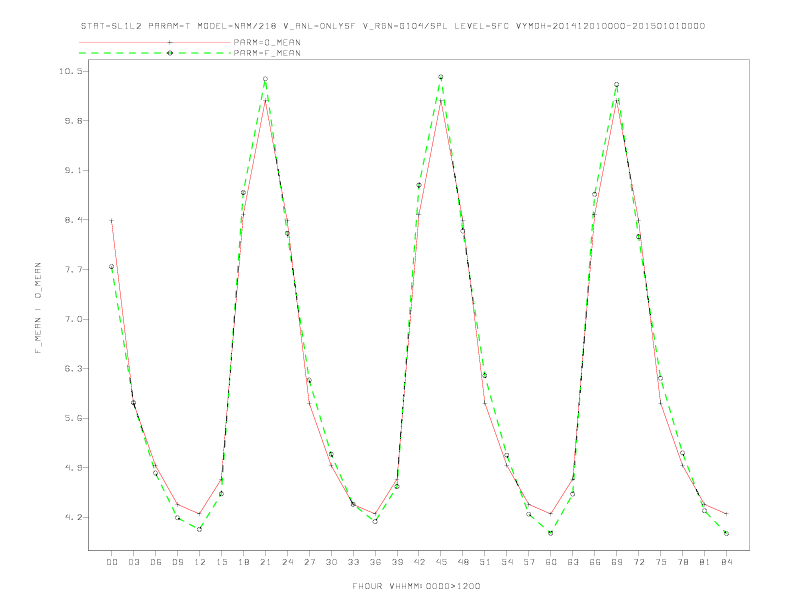The width and height of the screenshot is (792, 612).
Task: Click the x-axis tick label 72
Action: (638, 562)
